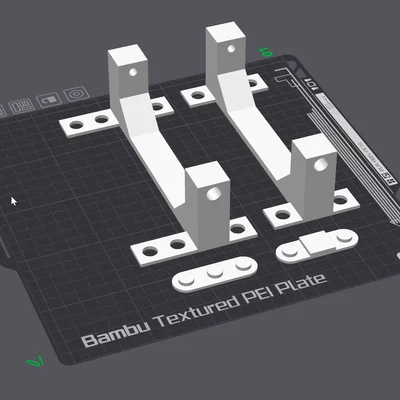Select the left tall bracket model
The width and height of the screenshot is (400, 400).
point(158,157)
